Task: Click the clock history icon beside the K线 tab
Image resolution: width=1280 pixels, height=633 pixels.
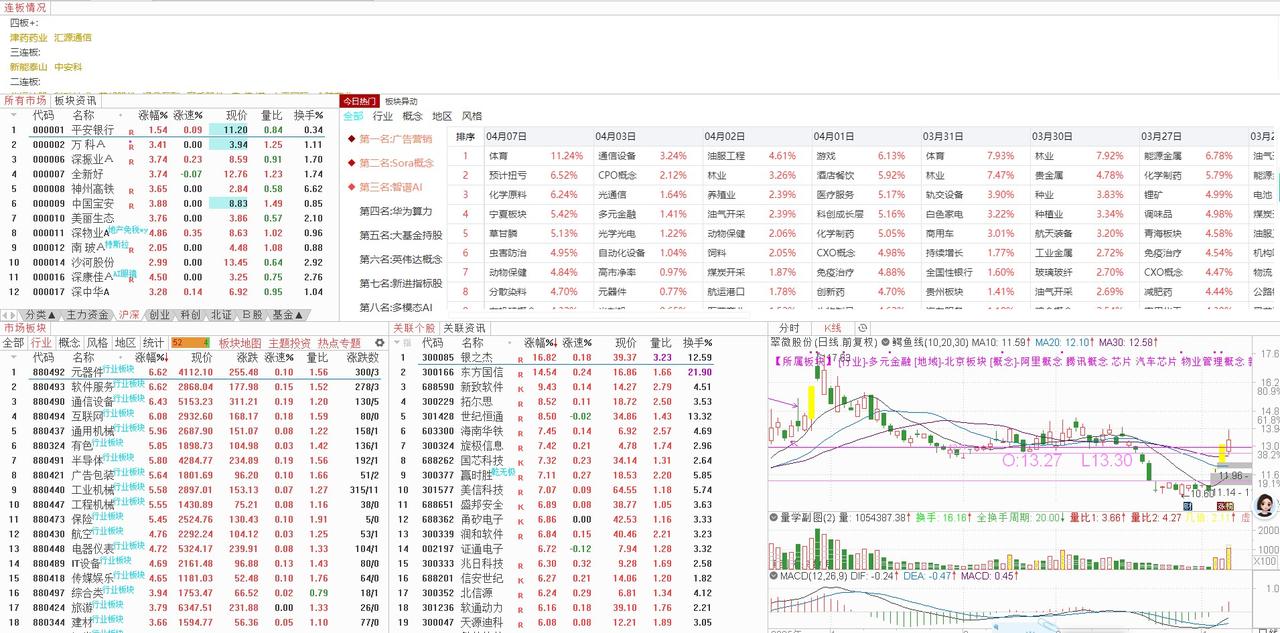Action: click(x=864, y=326)
